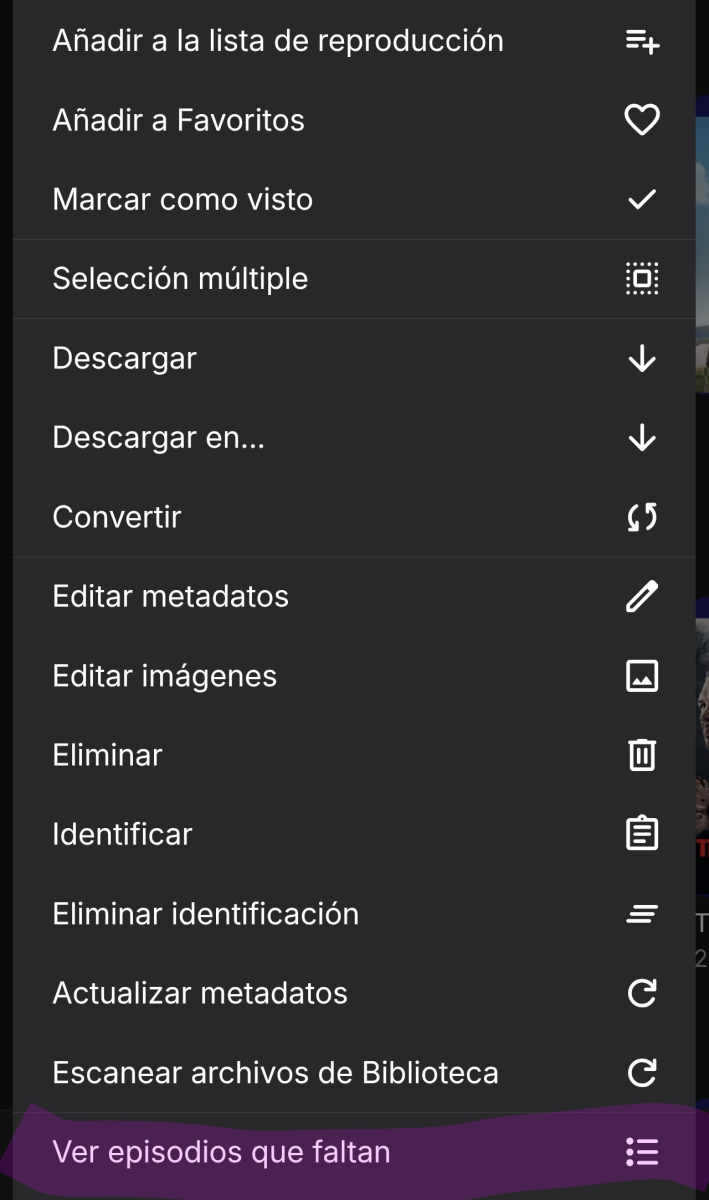Open Selección múltiple mode

(x=180, y=278)
